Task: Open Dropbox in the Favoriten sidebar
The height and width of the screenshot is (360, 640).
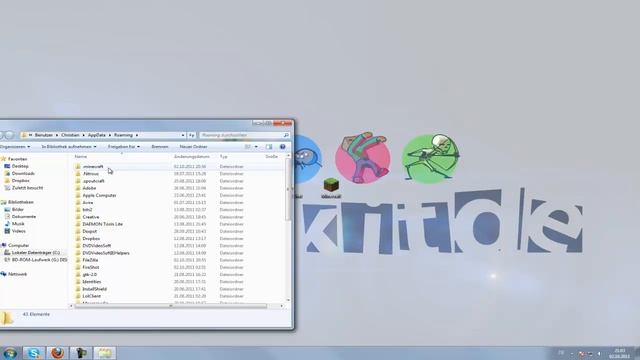Action: point(20,181)
